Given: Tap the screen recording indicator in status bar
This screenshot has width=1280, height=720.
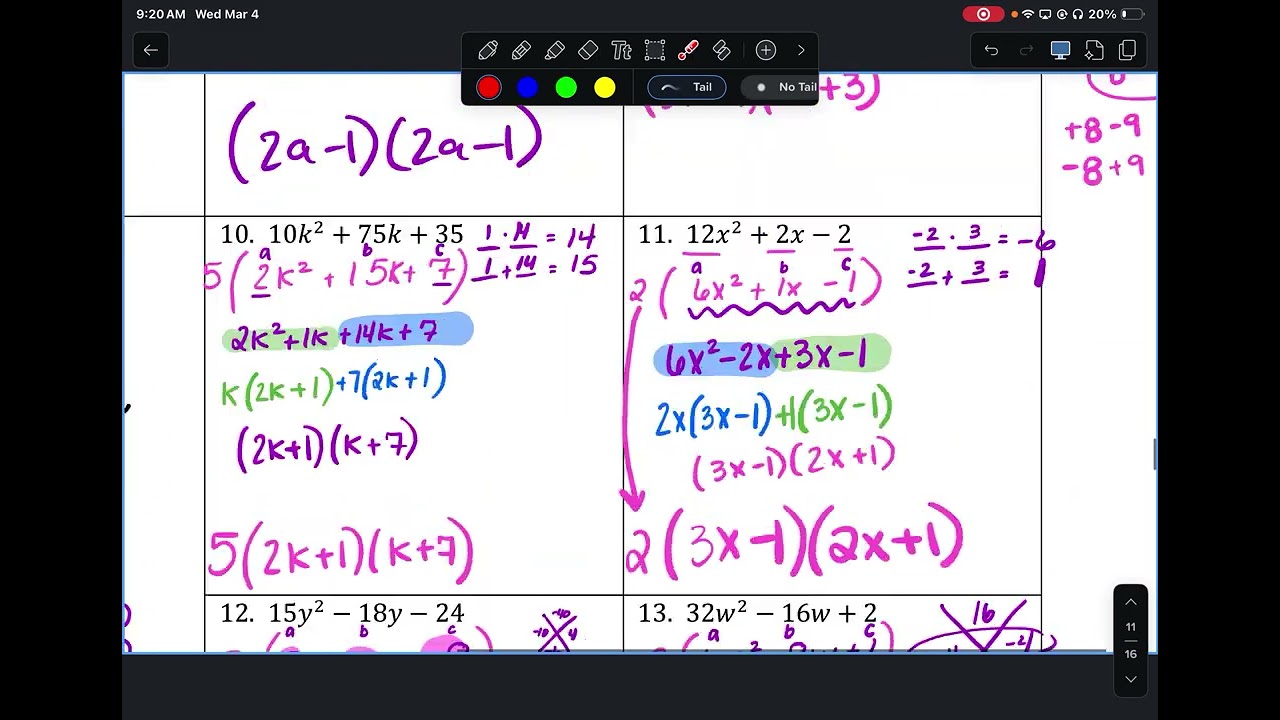Looking at the screenshot, I should pyautogui.click(x=983, y=14).
